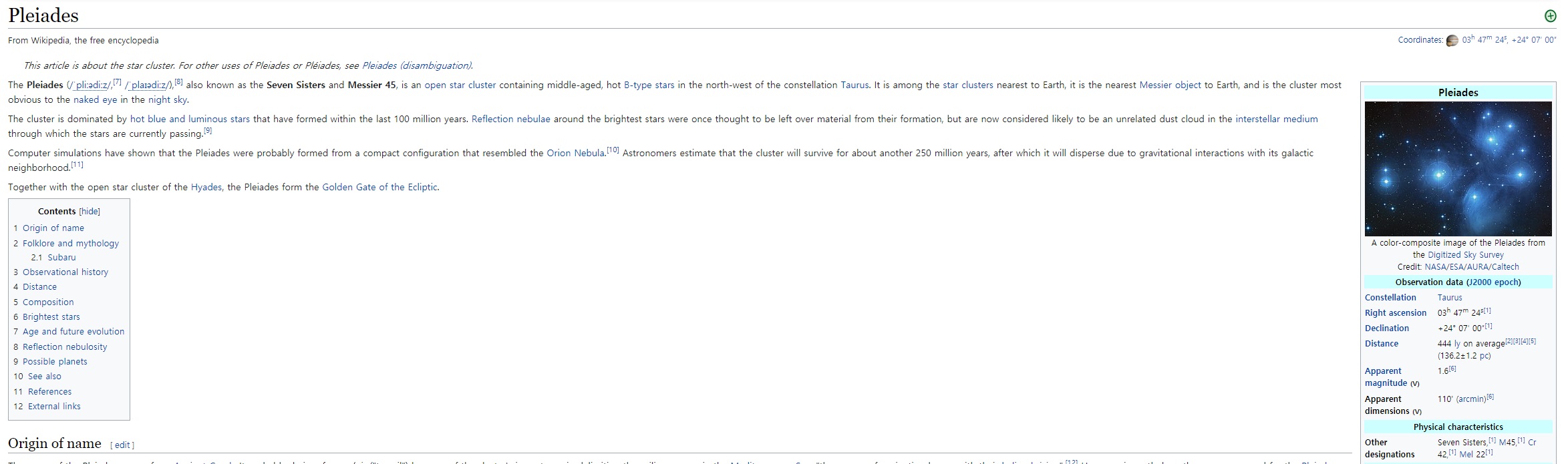
Task: Open the Coordinates label link
Action: [x=1420, y=40]
